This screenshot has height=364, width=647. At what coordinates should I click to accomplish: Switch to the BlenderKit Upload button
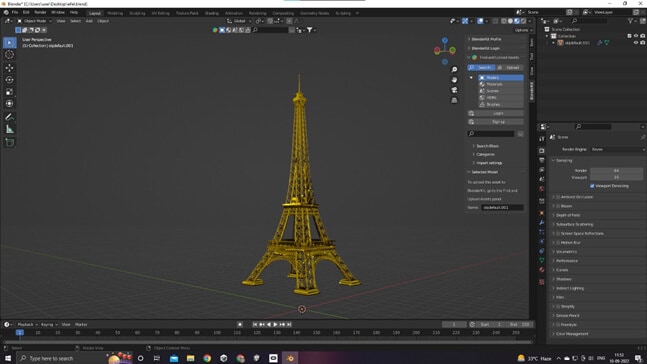coord(510,68)
